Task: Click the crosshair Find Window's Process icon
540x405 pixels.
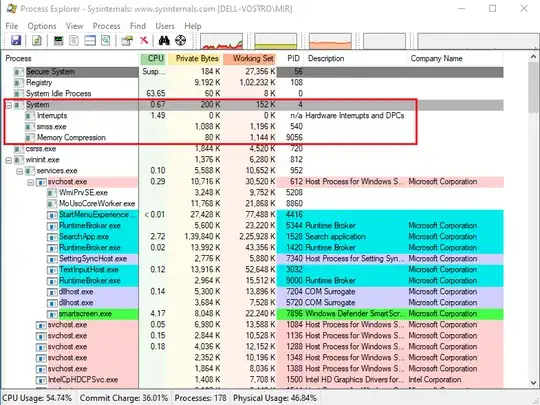Action: pyautogui.click(x=180, y=40)
